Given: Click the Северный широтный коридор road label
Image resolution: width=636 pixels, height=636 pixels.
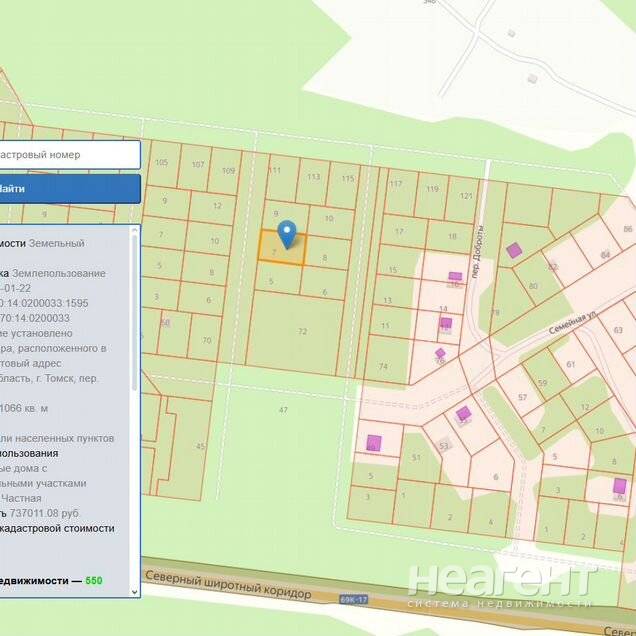Looking at the screenshot, I should 228,586.
